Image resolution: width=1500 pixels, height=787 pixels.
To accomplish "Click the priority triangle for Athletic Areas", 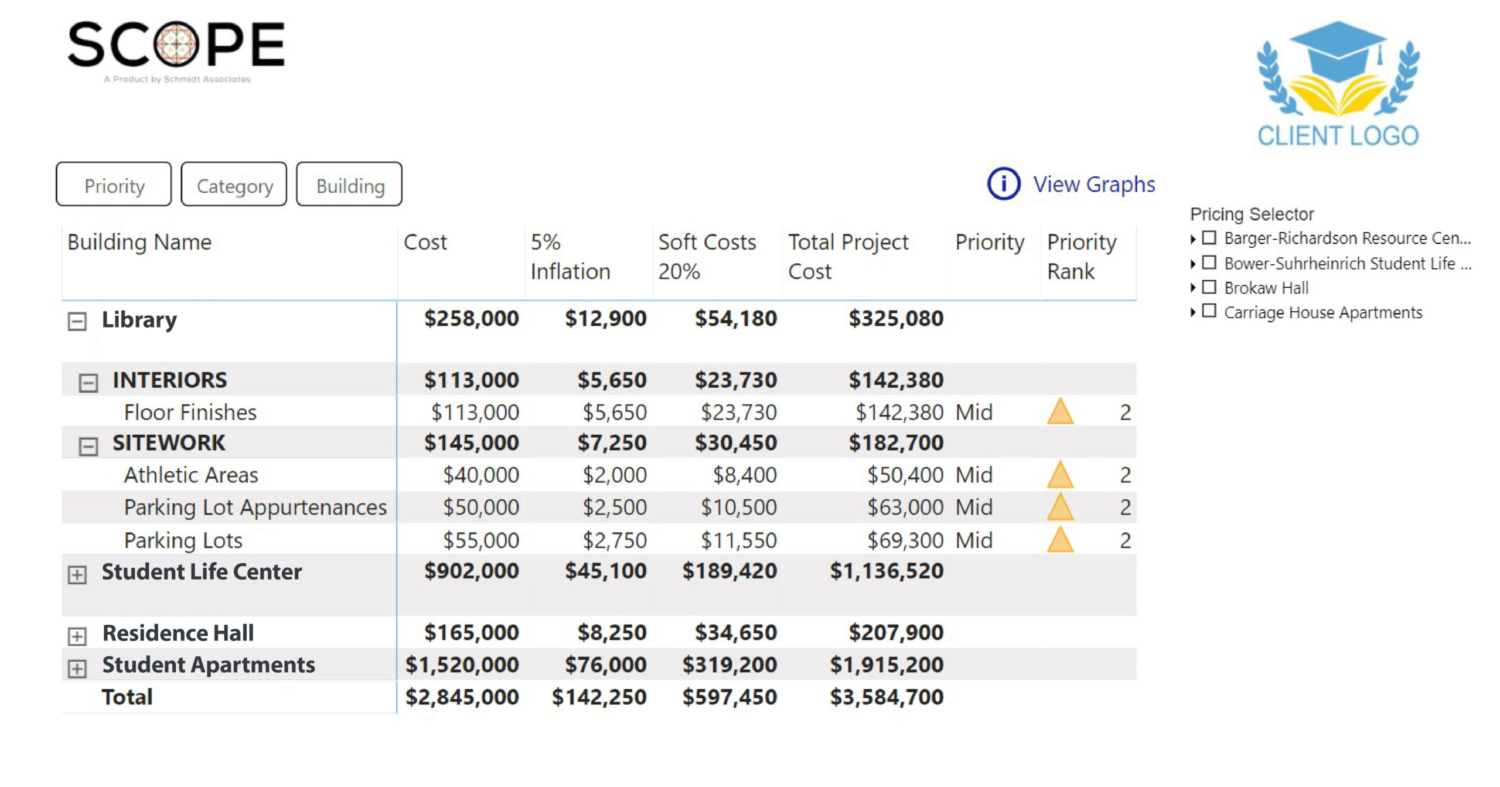I will pyautogui.click(x=1060, y=474).
